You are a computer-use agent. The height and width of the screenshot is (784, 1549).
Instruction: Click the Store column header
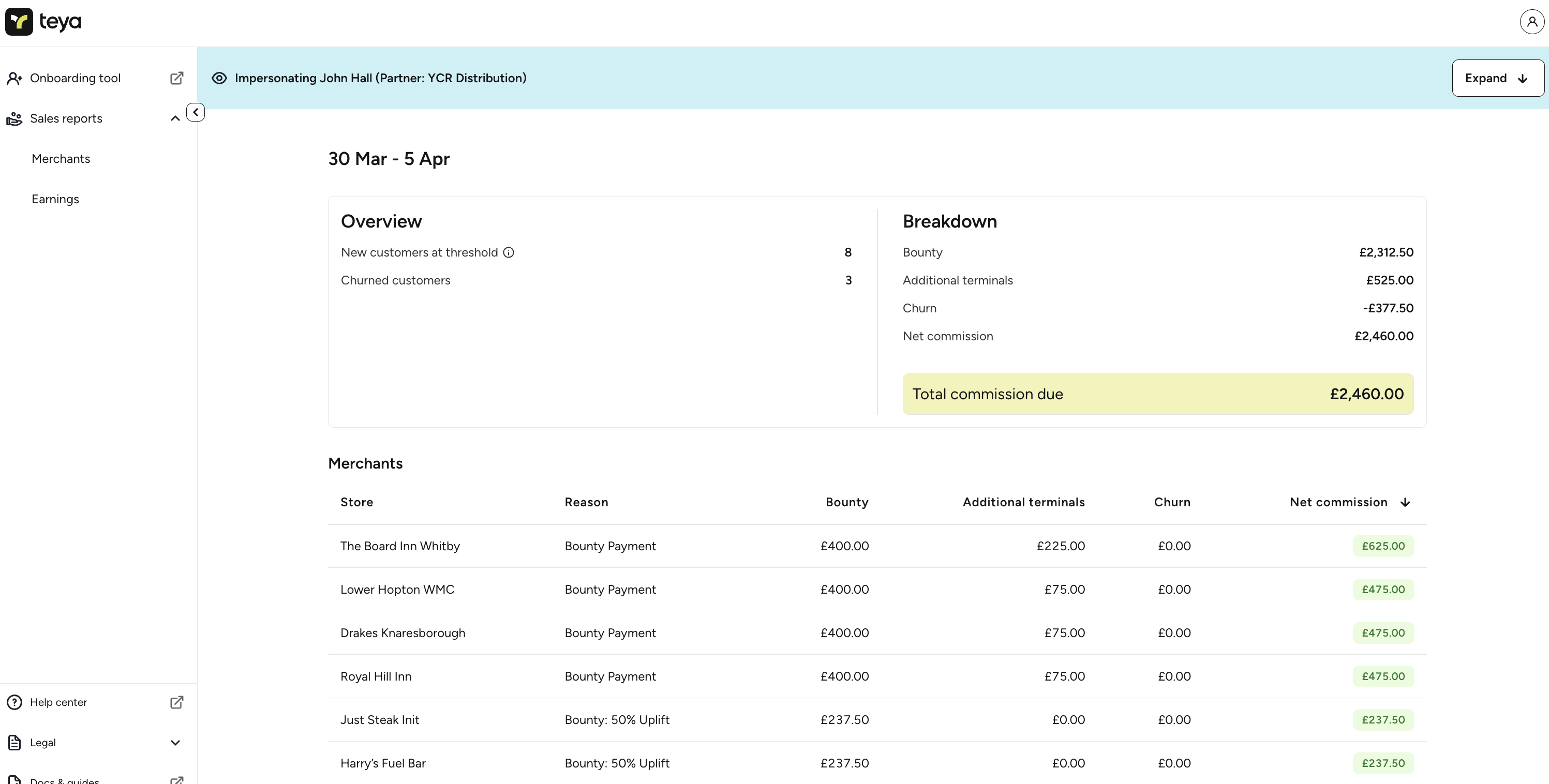coord(356,502)
